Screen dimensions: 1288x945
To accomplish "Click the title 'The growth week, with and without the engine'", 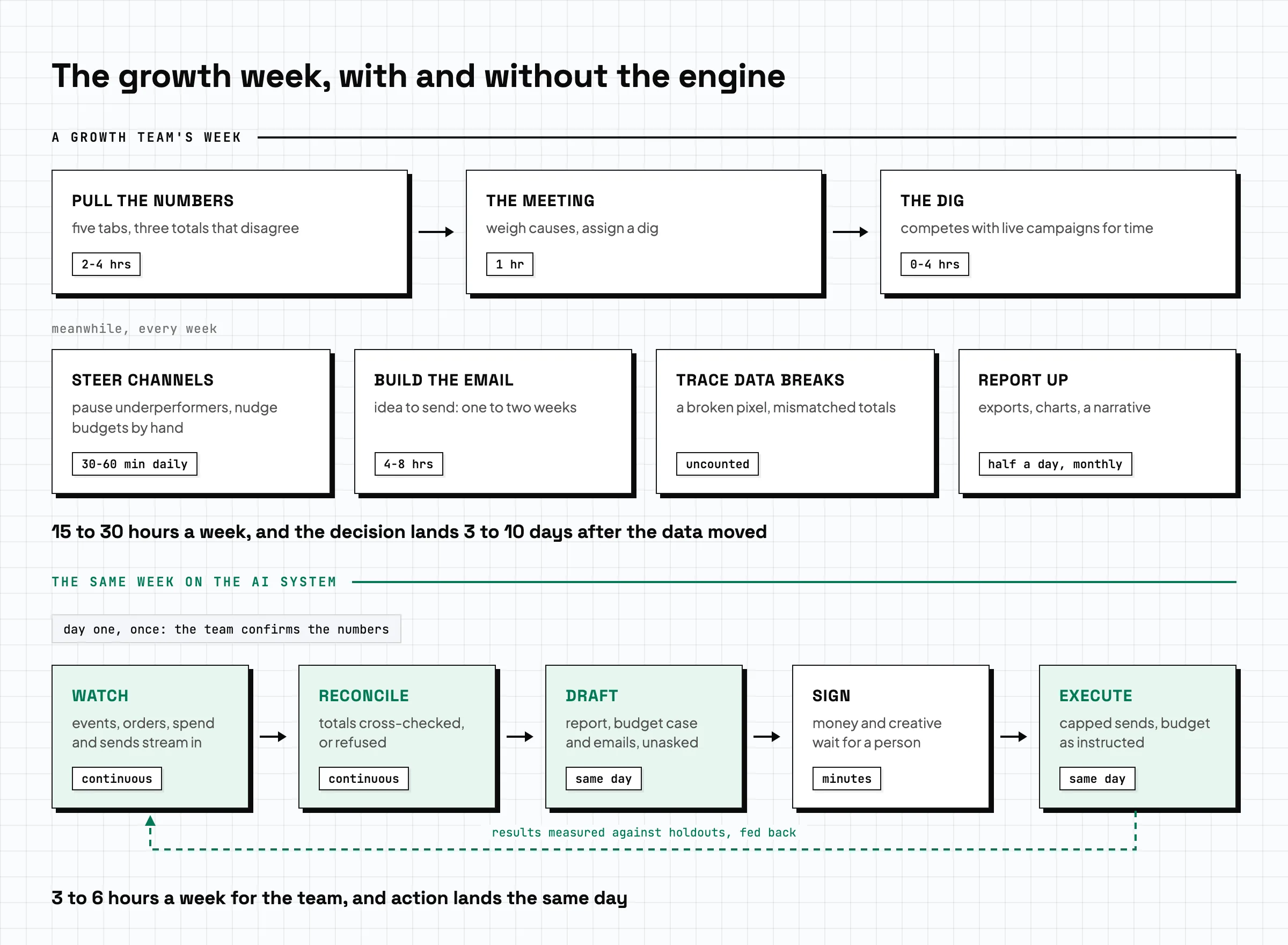I will tap(419, 77).
